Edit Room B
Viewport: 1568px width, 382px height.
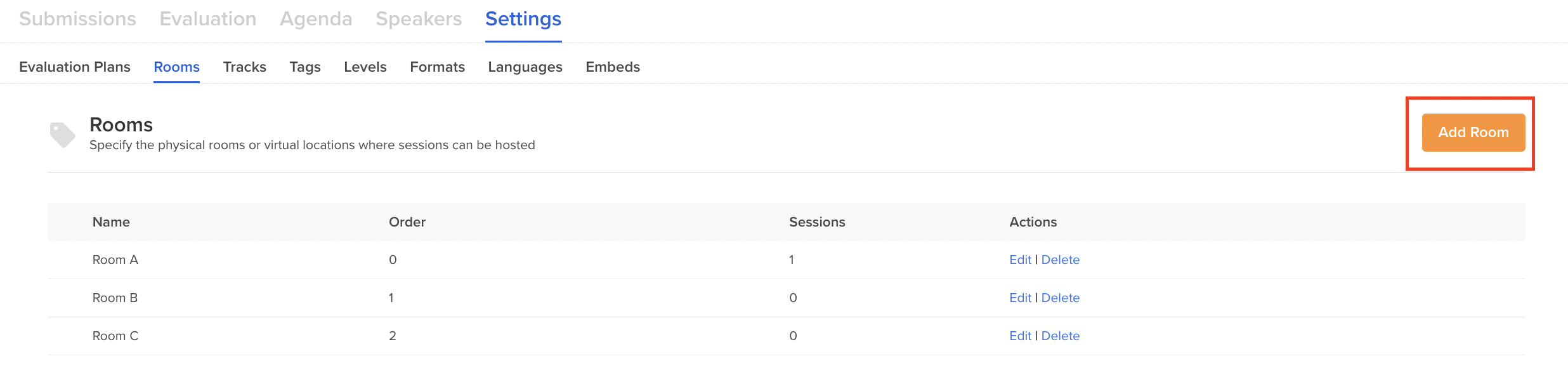[x=1020, y=298]
